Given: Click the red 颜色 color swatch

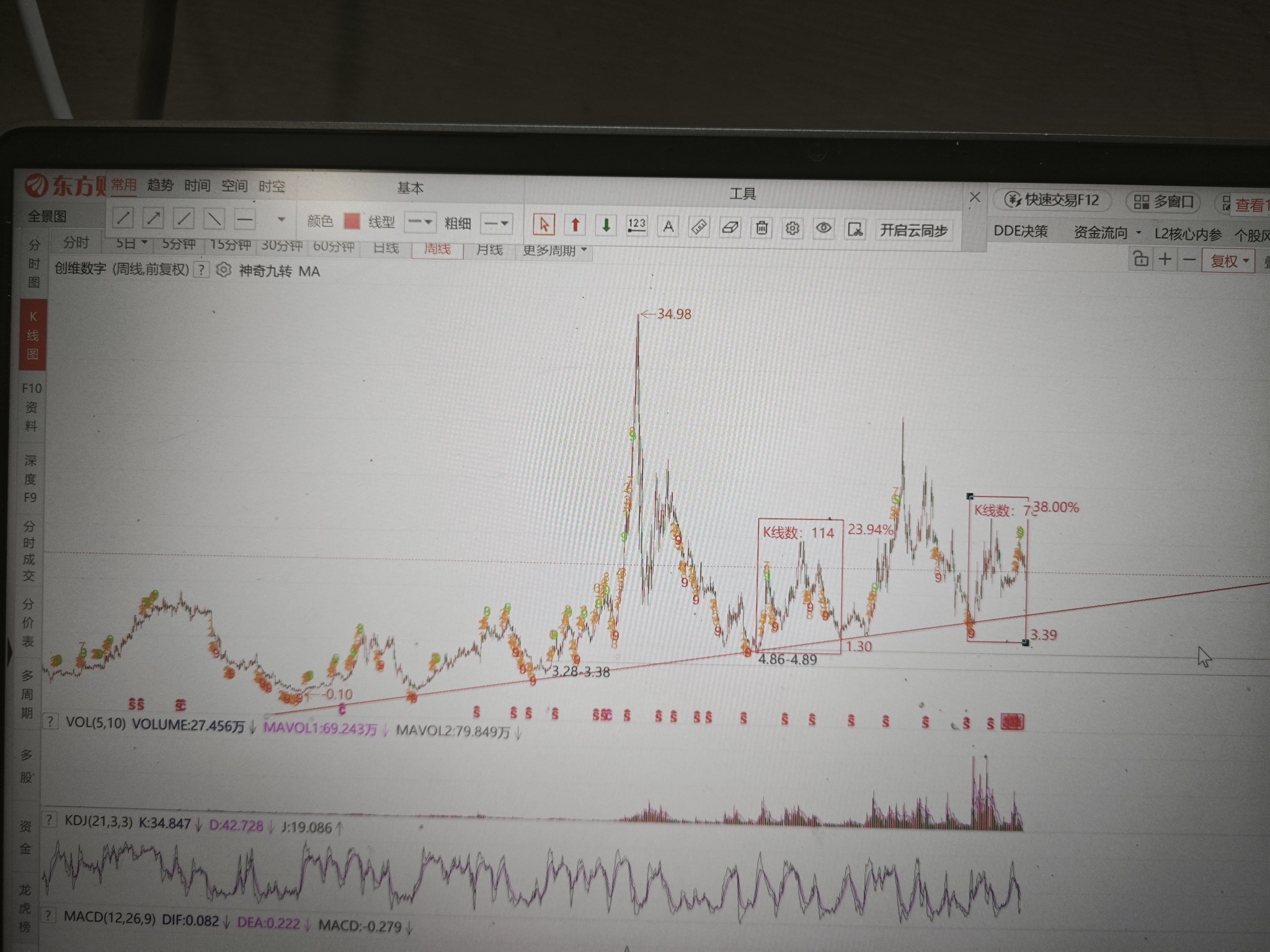Looking at the screenshot, I should click(352, 221).
